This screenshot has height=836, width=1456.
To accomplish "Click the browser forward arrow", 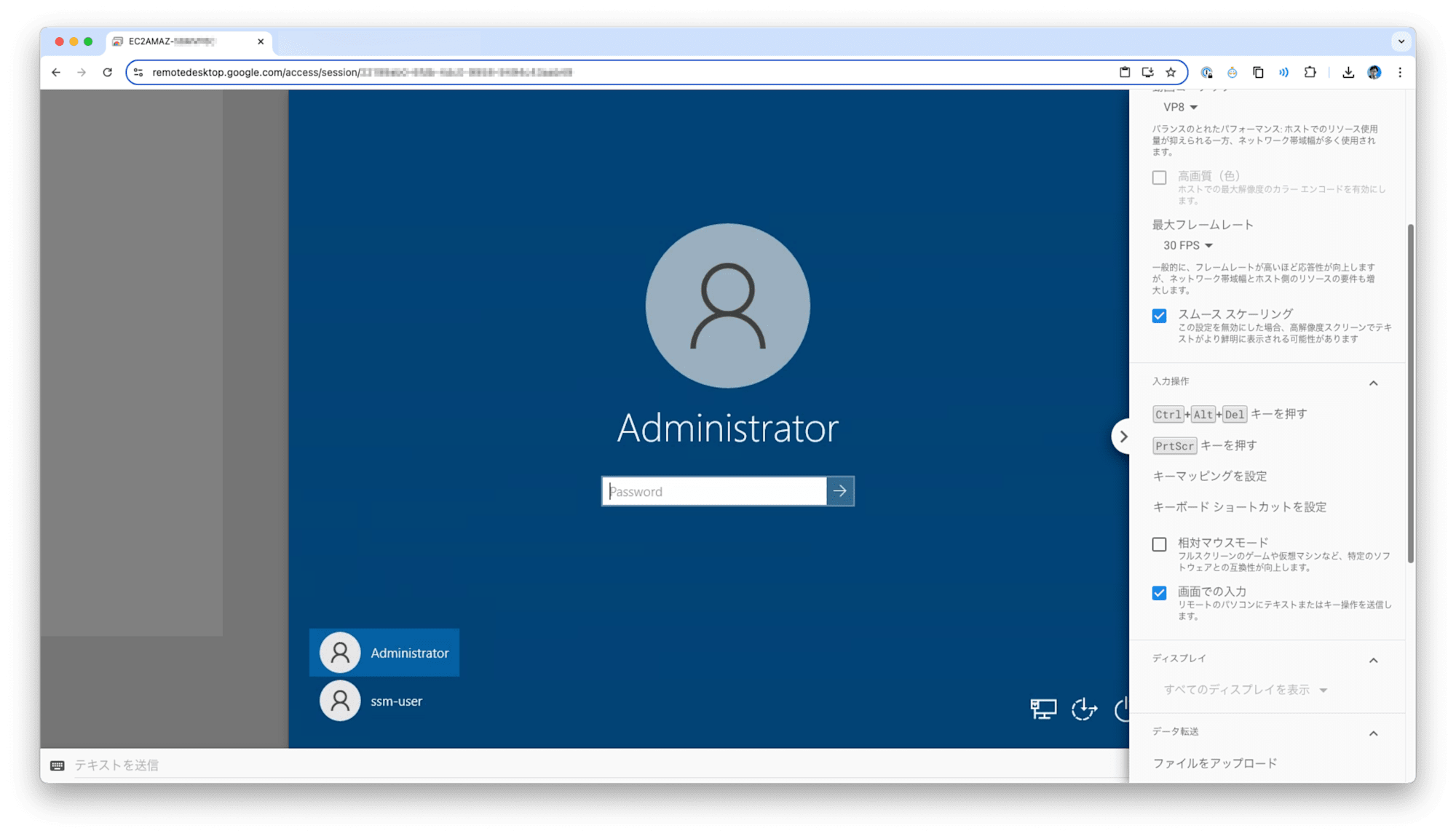I will pyautogui.click(x=82, y=72).
